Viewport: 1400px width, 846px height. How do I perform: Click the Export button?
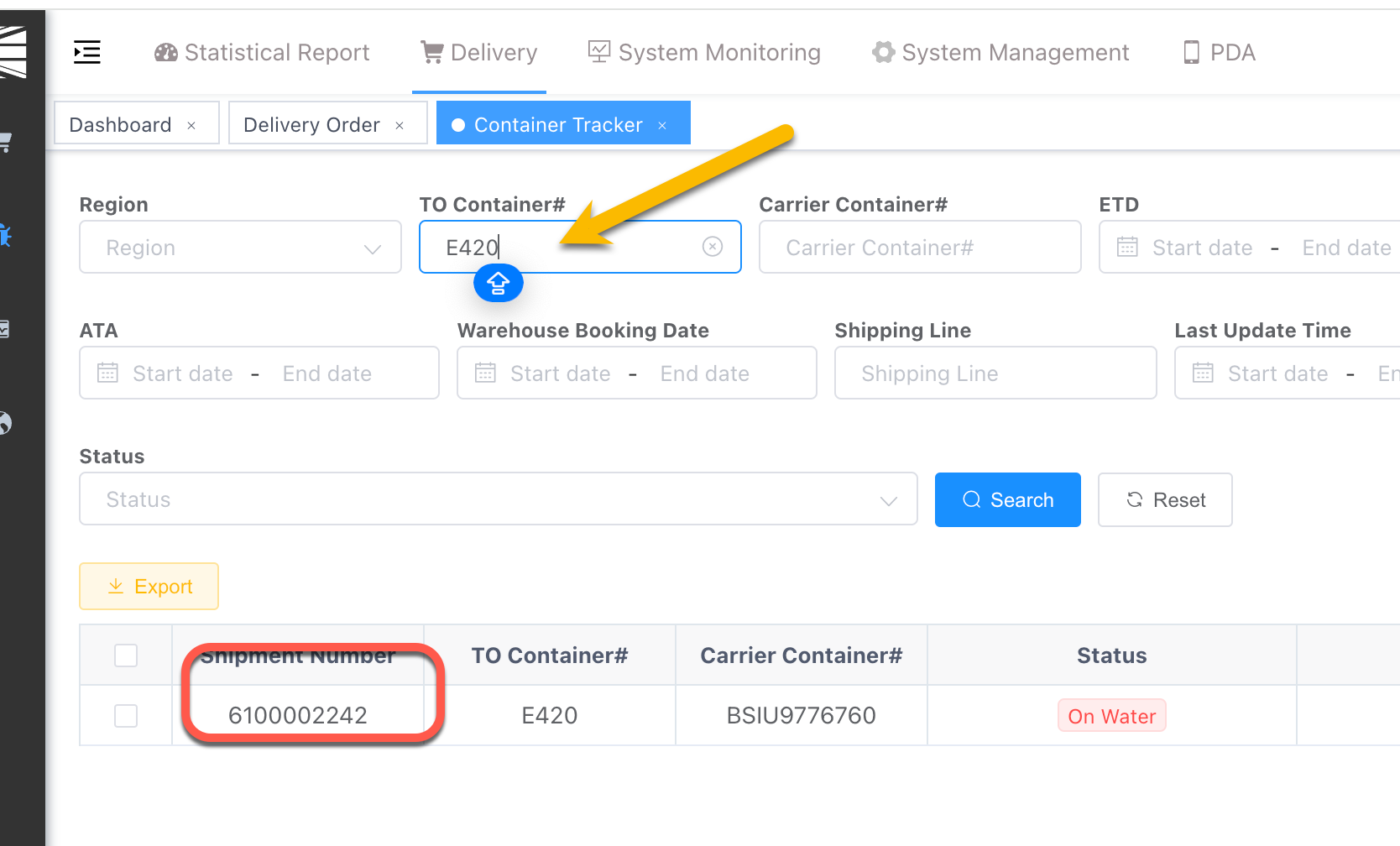click(x=149, y=586)
